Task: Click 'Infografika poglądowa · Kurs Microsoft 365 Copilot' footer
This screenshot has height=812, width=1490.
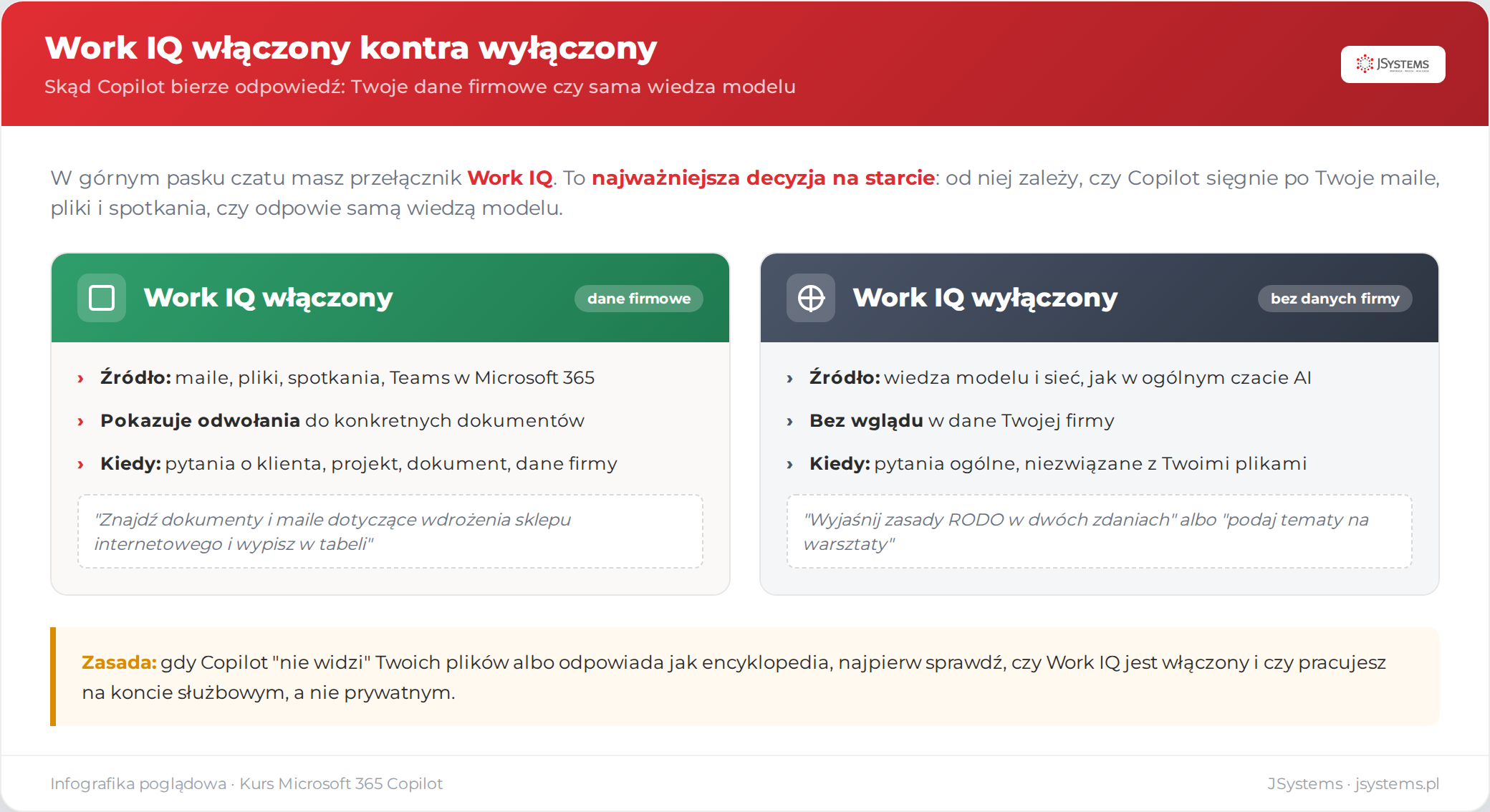Action: pos(246,783)
